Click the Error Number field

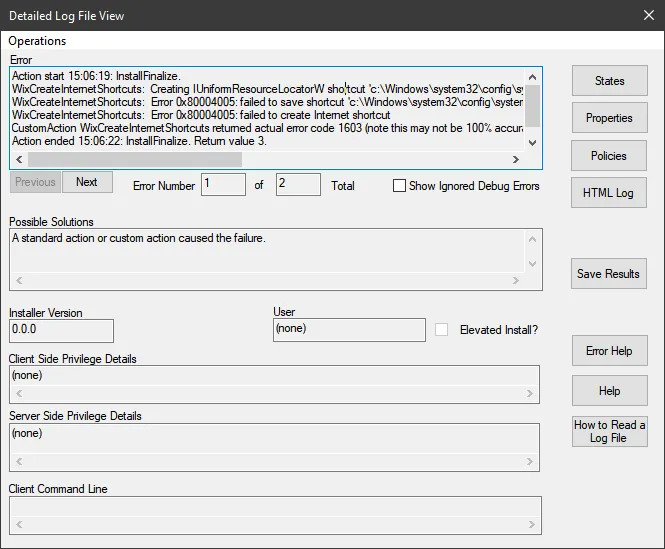[x=223, y=185]
